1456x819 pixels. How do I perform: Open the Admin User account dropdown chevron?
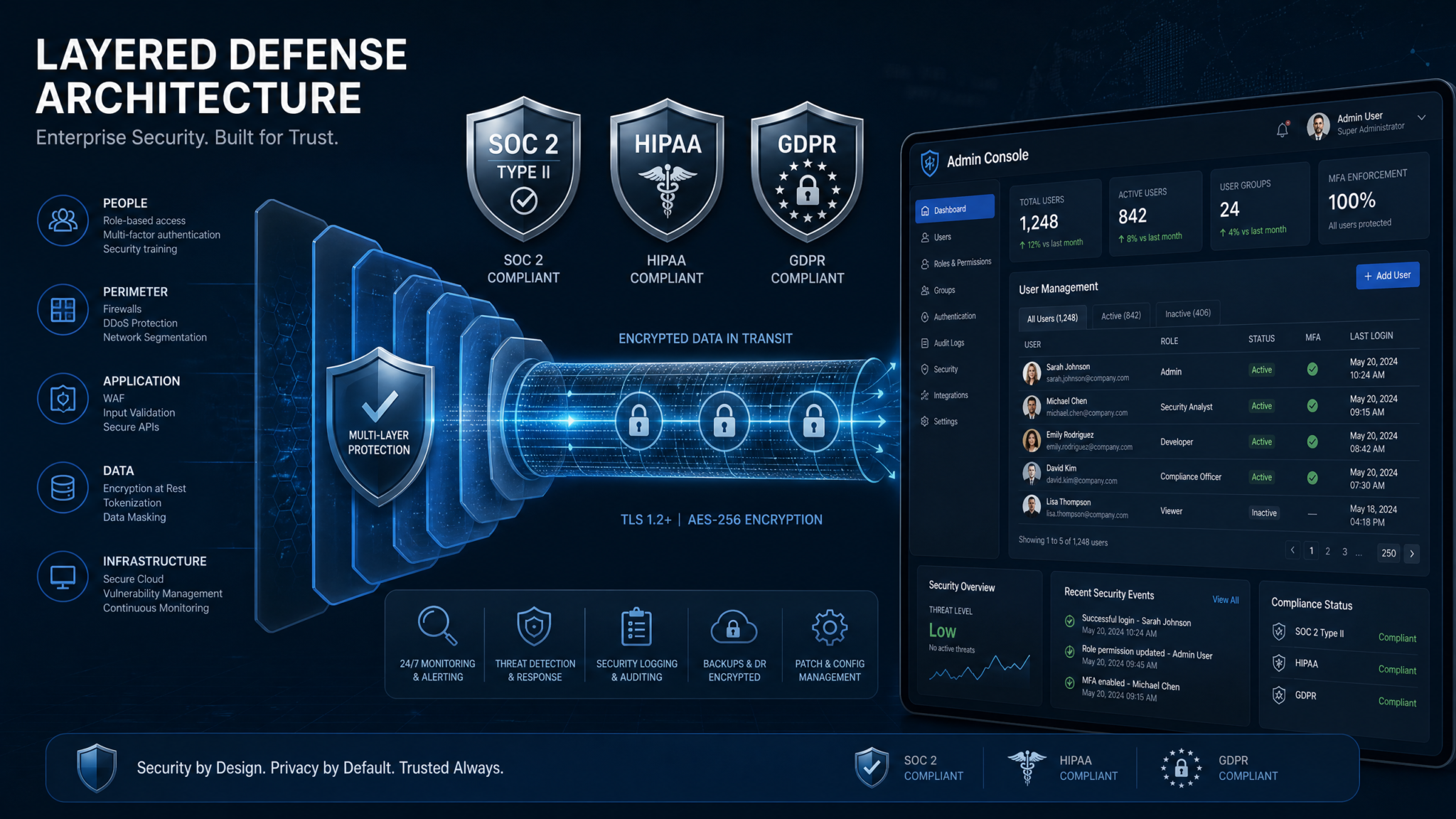click(1421, 117)
